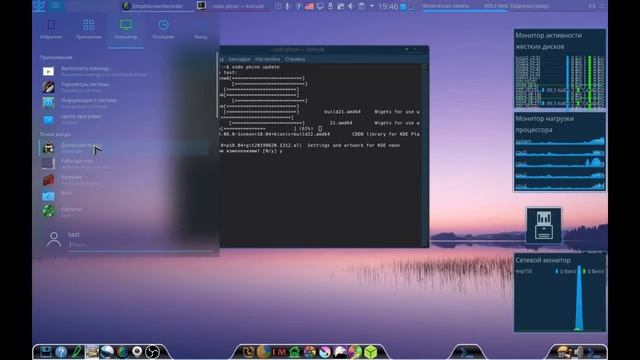640x360 pixels.
Task: Focus the launcher search field
Action: (141, 245)
